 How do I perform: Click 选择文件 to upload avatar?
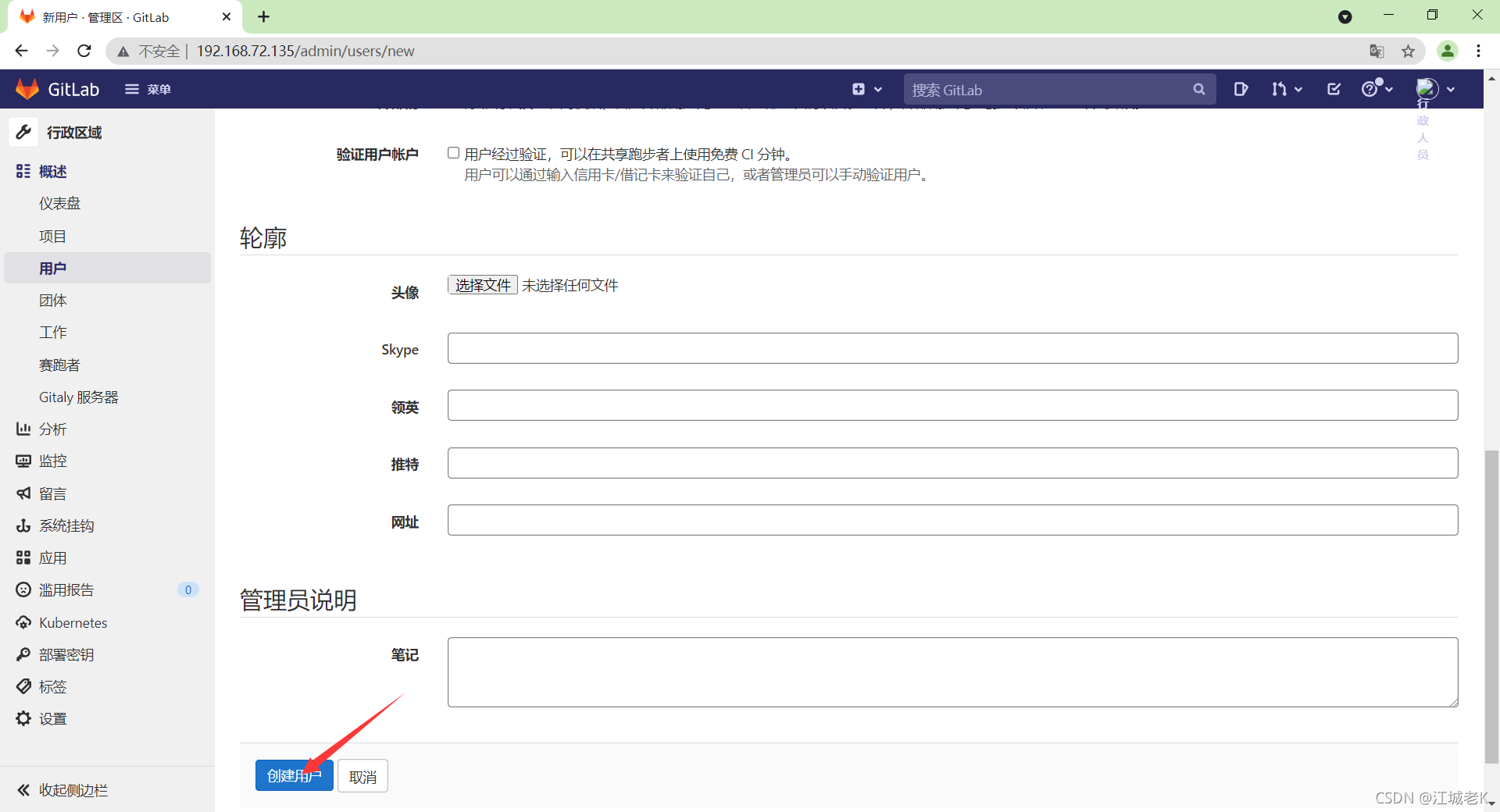483,285
